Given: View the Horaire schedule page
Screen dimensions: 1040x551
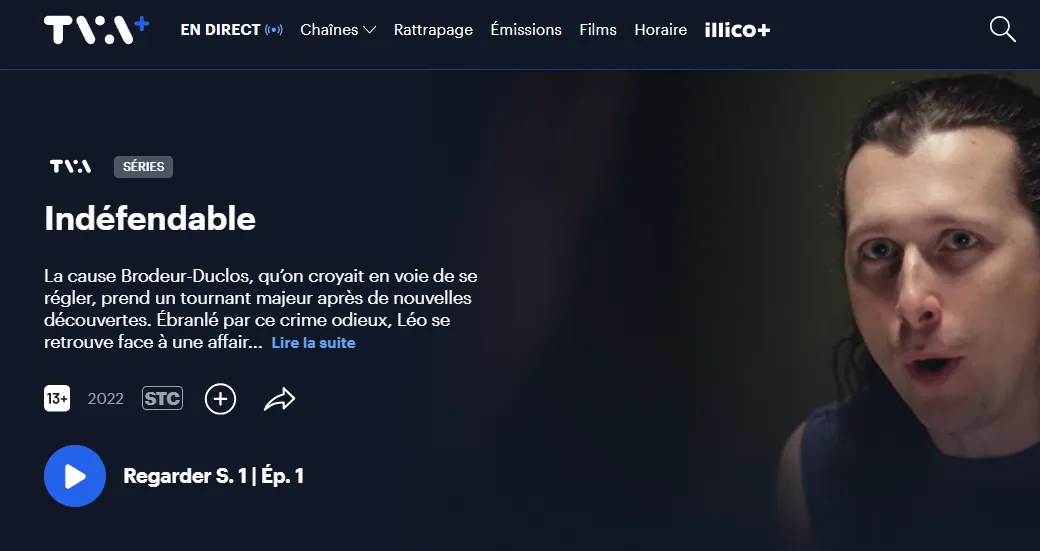Looking at the screenshot, I should (x=661, y=30).
